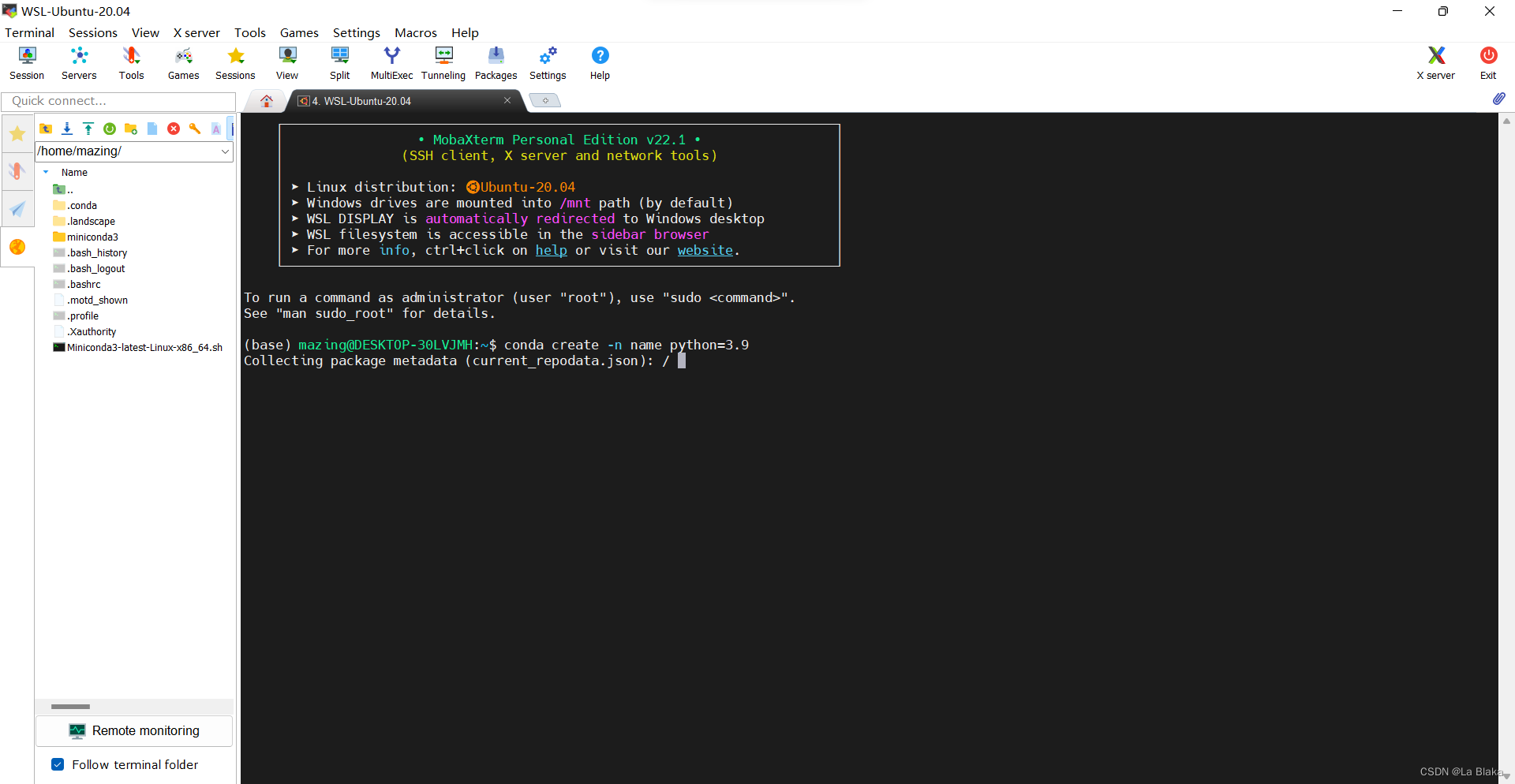
Task: Download a file from the remote browser
Action: tap(66, 129)
